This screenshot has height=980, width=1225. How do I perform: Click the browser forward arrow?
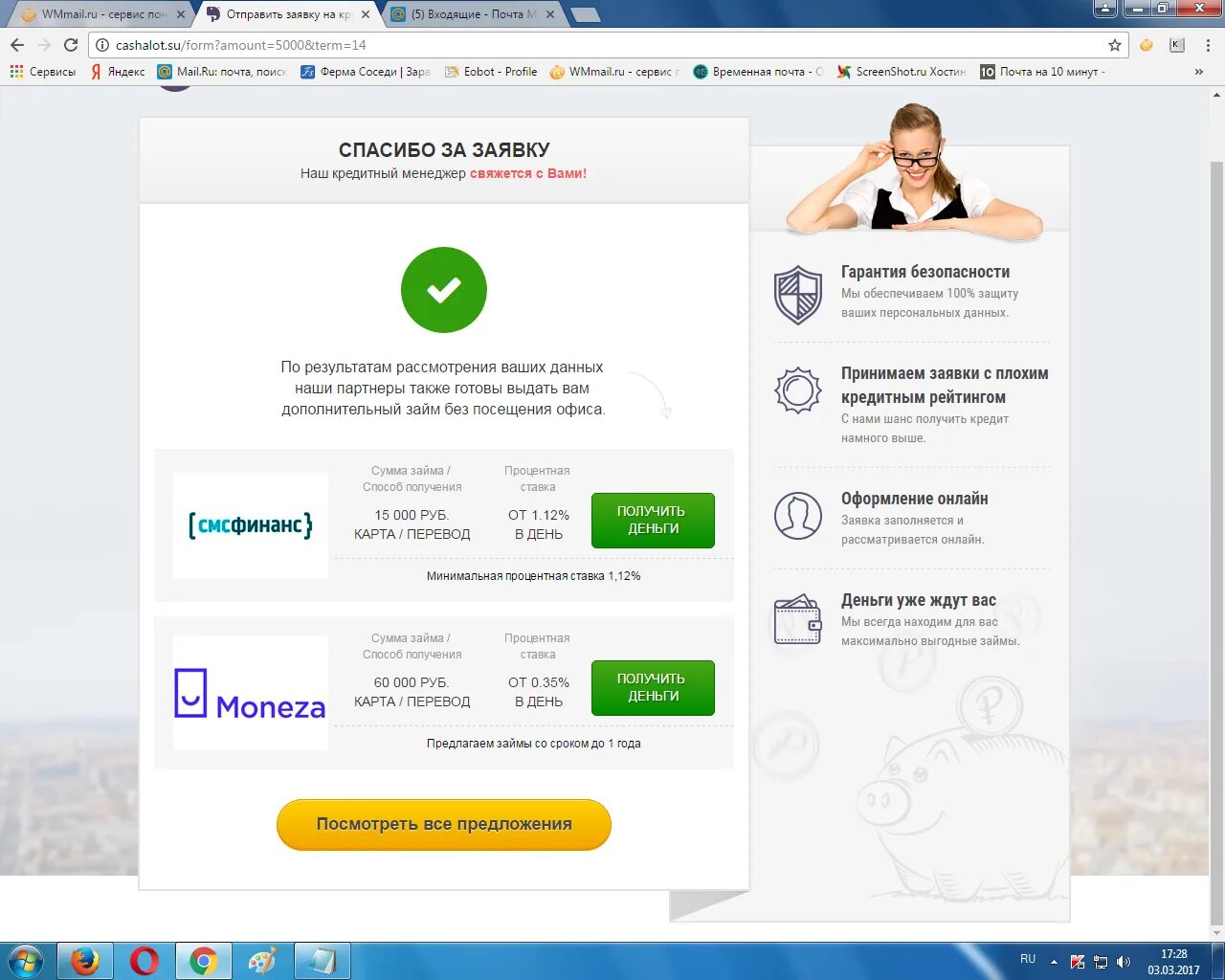44,45
